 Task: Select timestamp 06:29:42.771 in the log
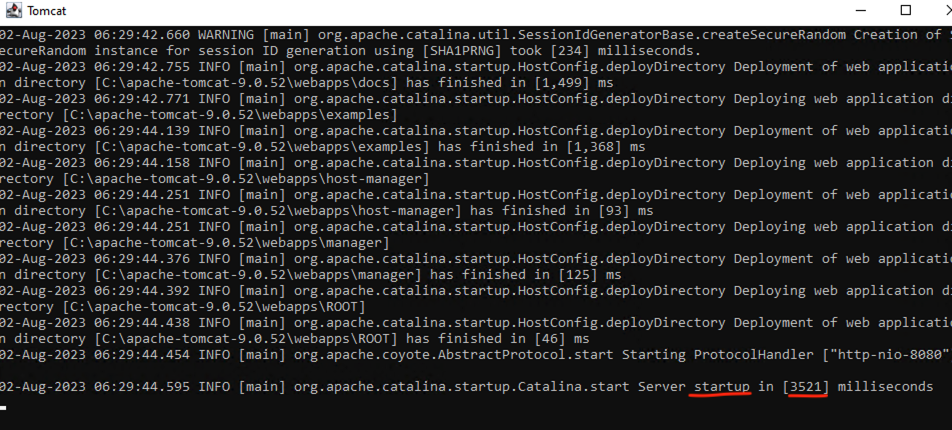142,98
